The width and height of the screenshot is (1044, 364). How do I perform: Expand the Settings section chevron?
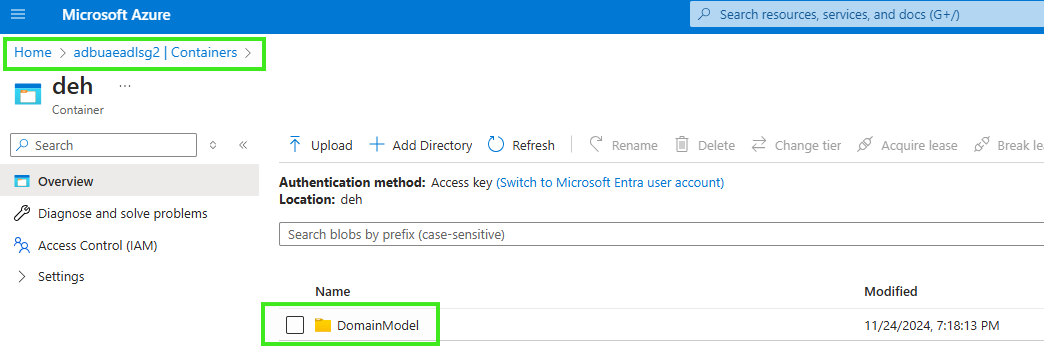coord(22,277)
